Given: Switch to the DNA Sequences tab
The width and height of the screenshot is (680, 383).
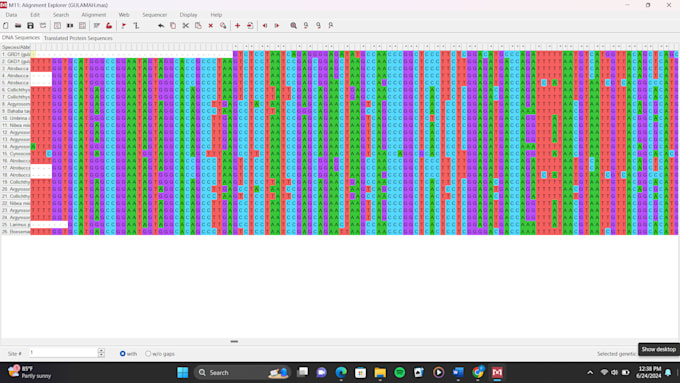Looking at the screenshot, I should [21, 38].
